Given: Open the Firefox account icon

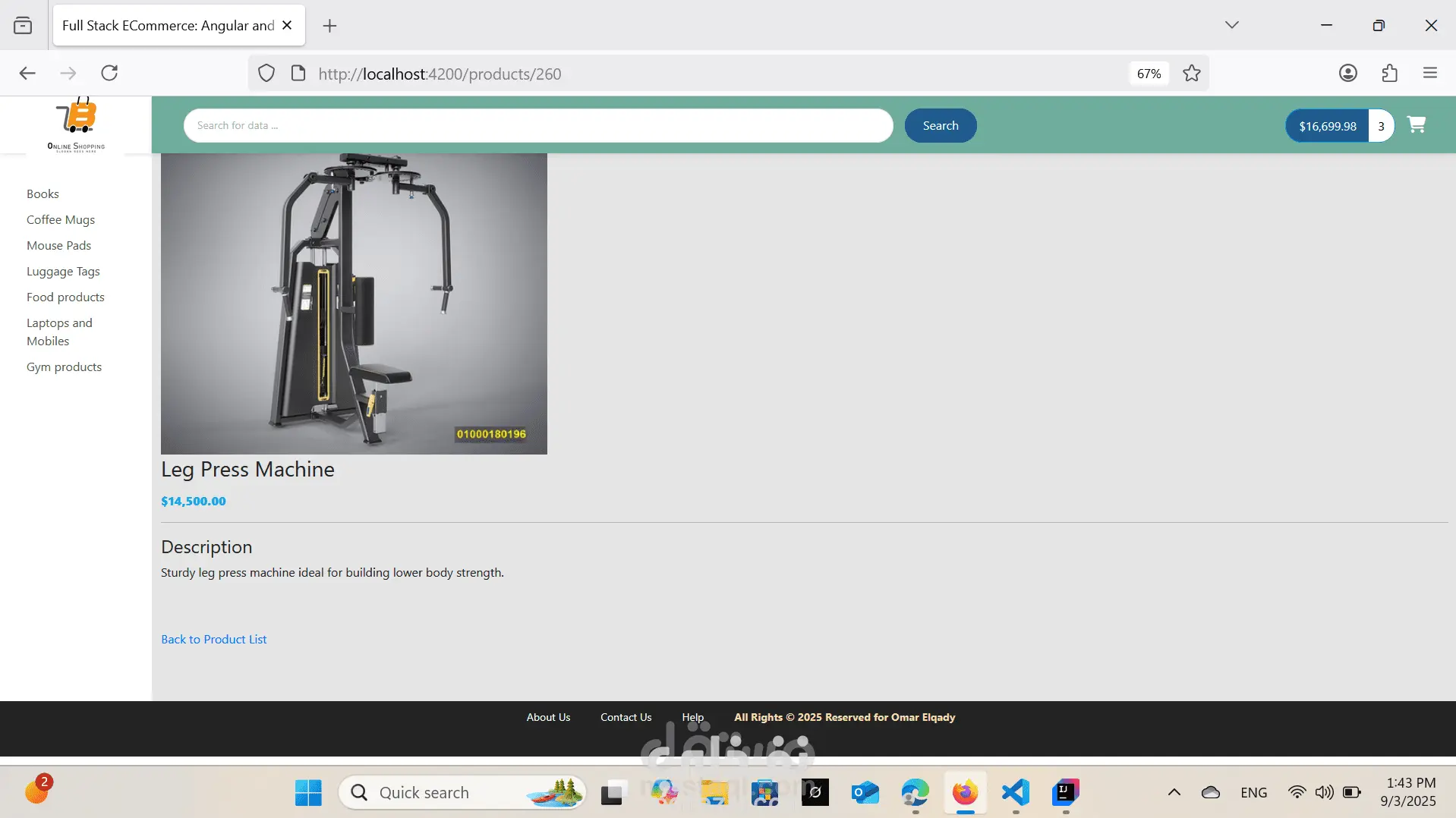Looking at the screenshot, I should (x=1348, y=73).
